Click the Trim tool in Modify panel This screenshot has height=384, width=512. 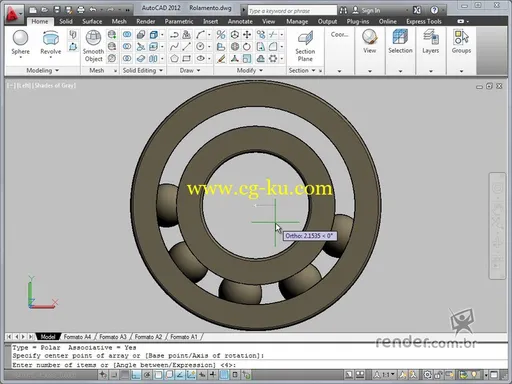273,34
